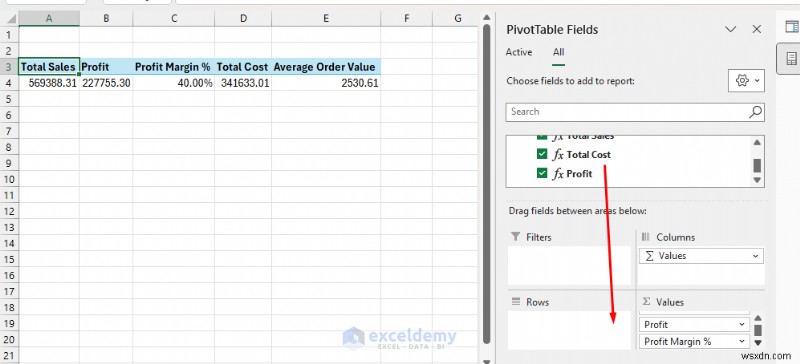Viewport: 800px width, 364px height.
Task: Click the Profit field name in field list
Action: (579, 174)
